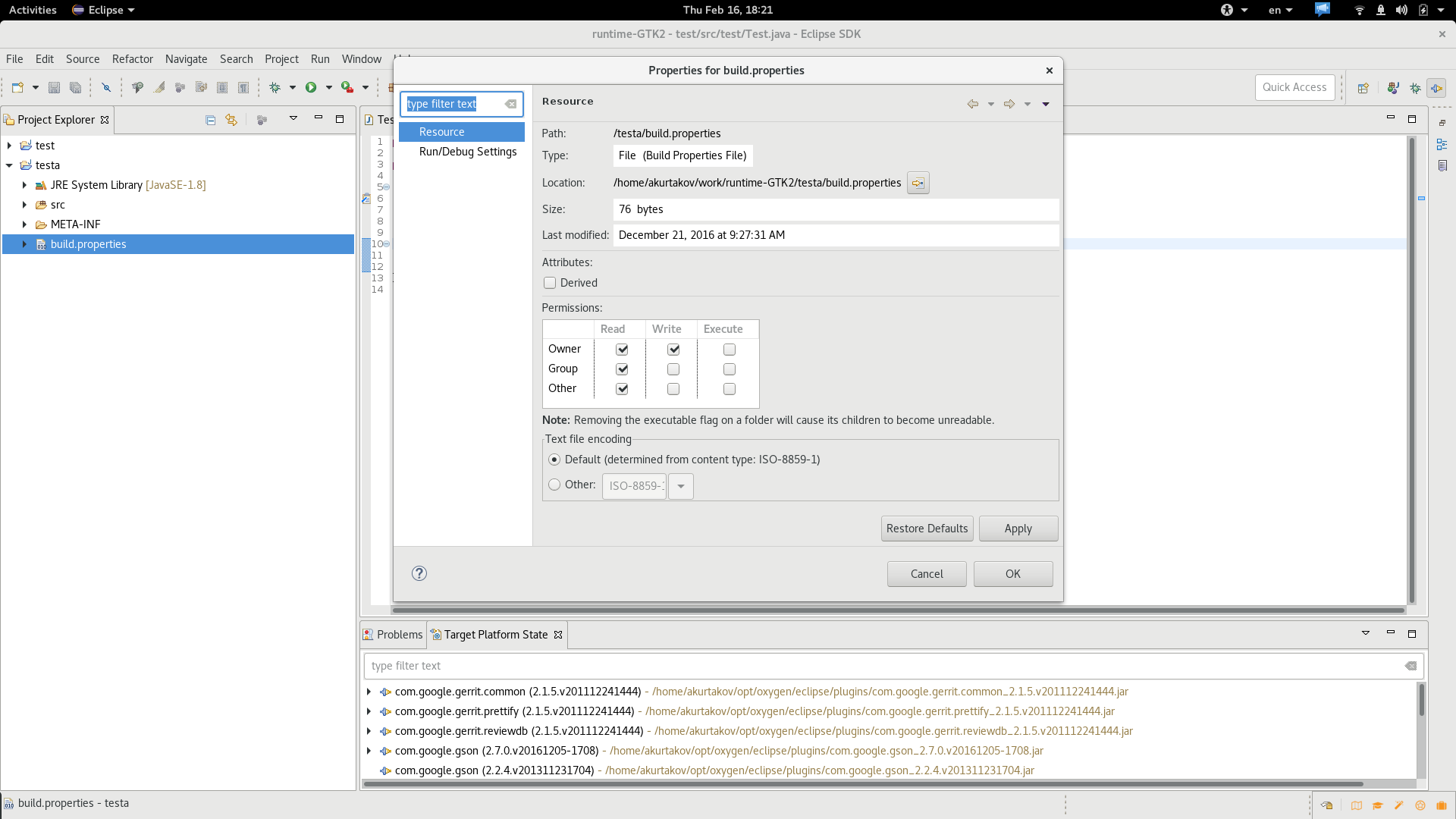
Task: Open the dialog help question mark icon
Action: click(x=419, y=573)
